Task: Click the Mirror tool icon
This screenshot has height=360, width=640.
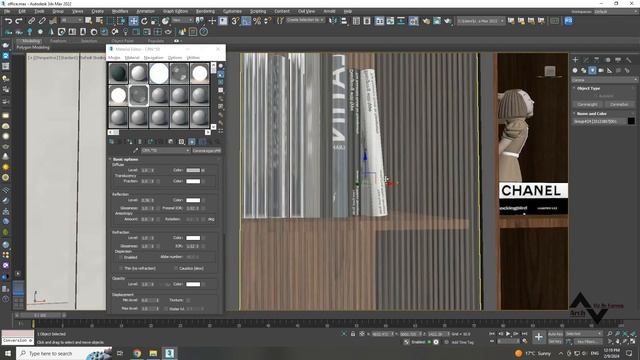Action: coord(333,21)
